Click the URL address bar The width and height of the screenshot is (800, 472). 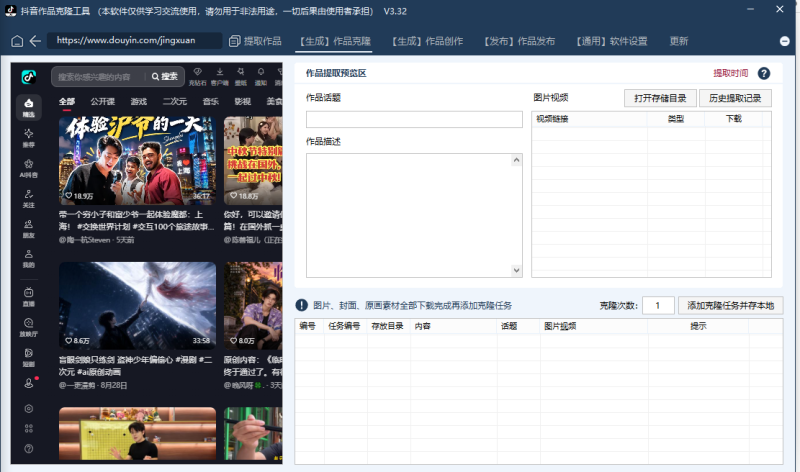(x=135, y=40)
